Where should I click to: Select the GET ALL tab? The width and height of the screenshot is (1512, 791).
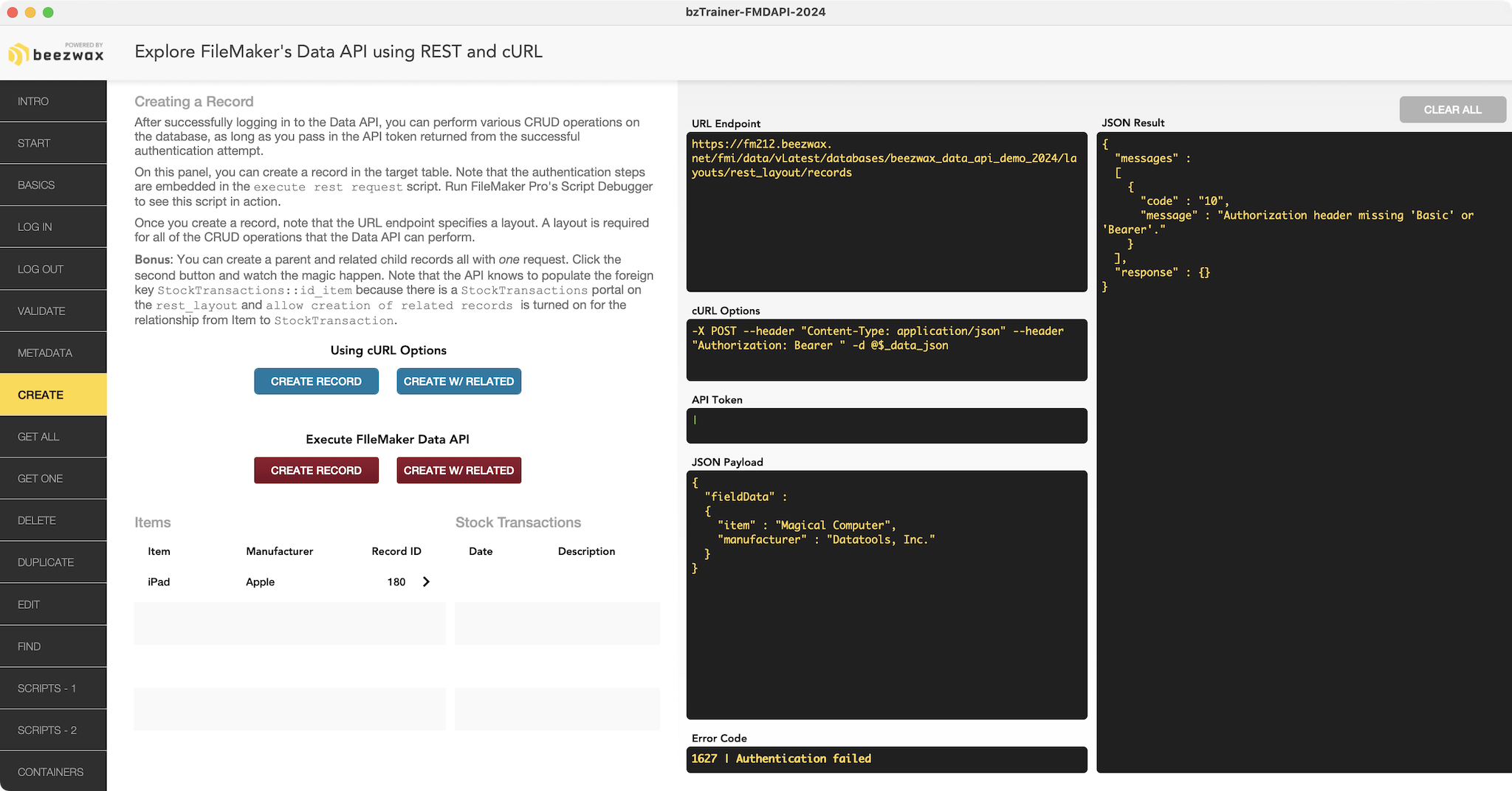(x=53, y=437)
